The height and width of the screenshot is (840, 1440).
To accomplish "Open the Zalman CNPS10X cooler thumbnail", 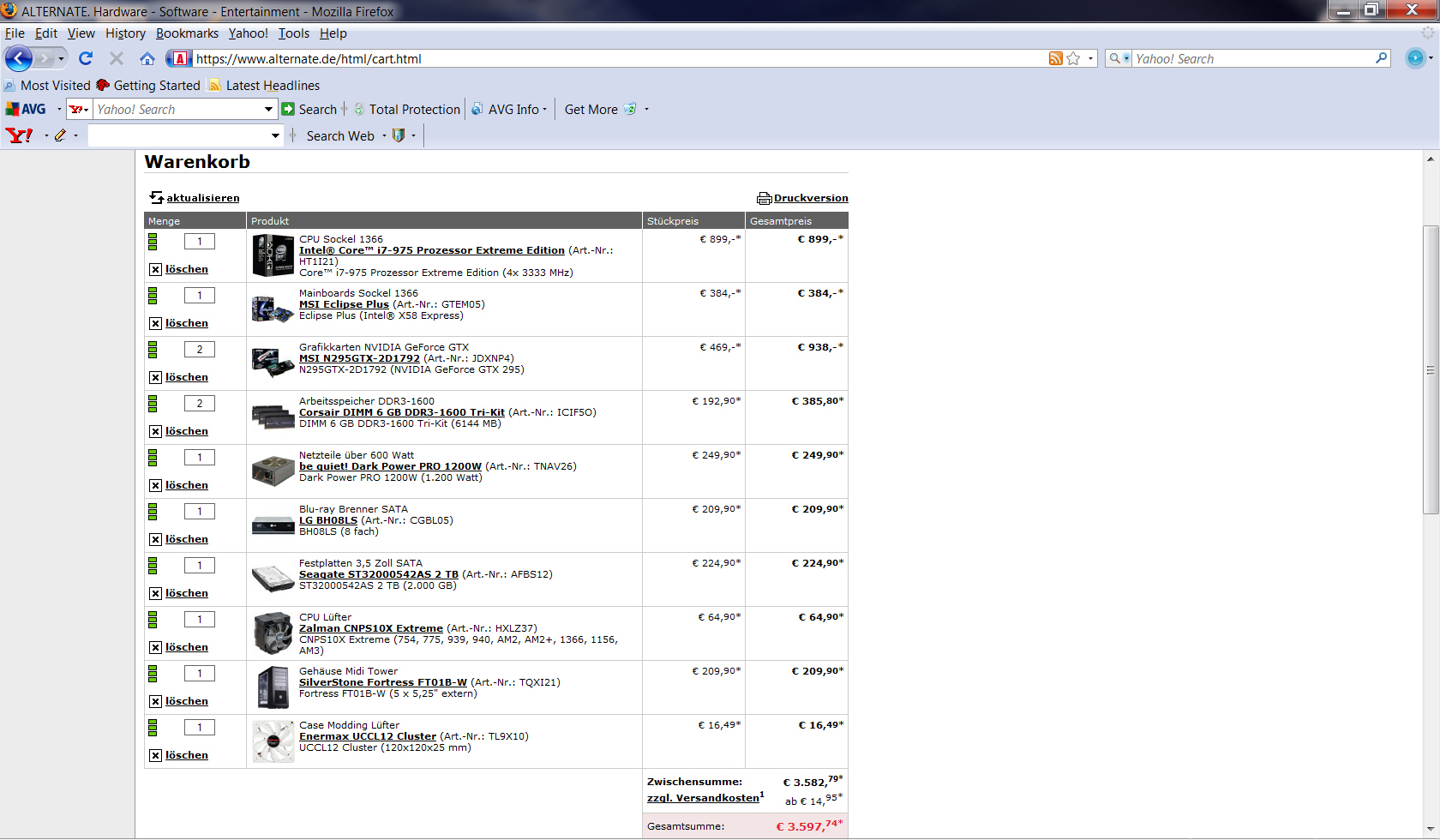I will coord(273,633).
